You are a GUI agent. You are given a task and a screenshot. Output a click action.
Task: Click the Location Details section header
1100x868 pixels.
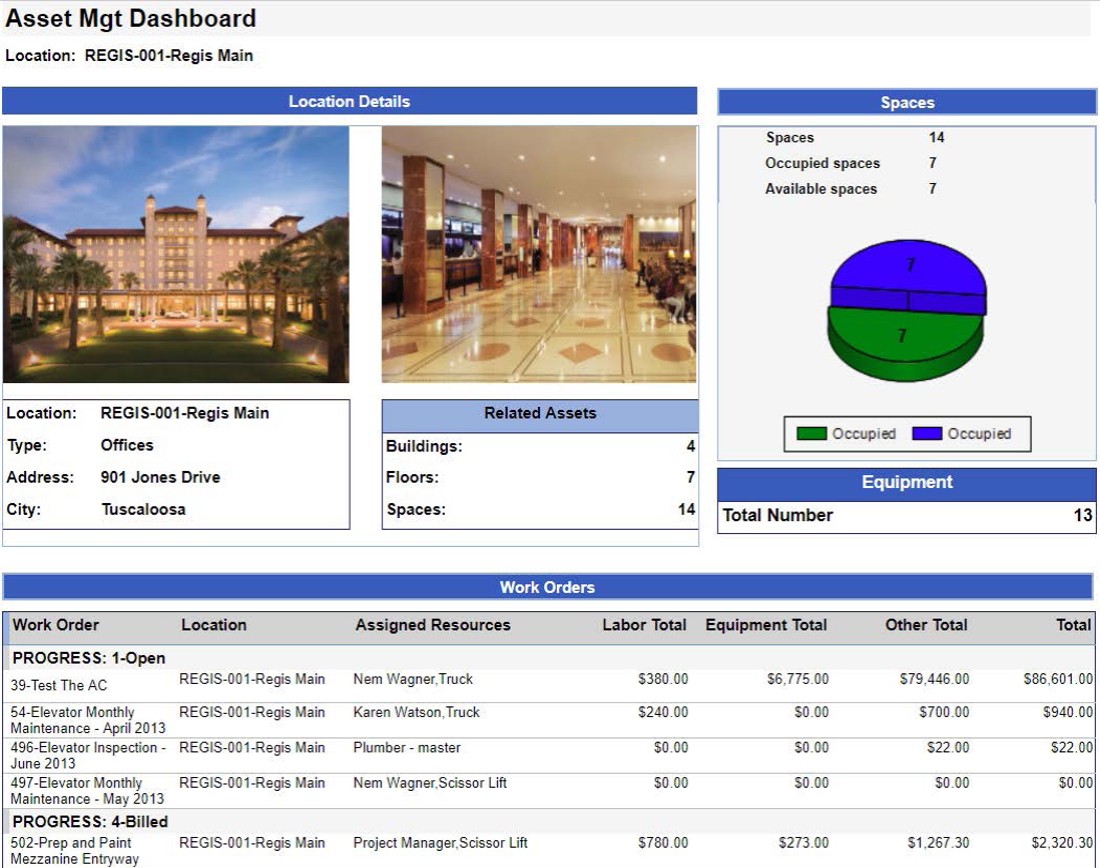click(349, 101)
